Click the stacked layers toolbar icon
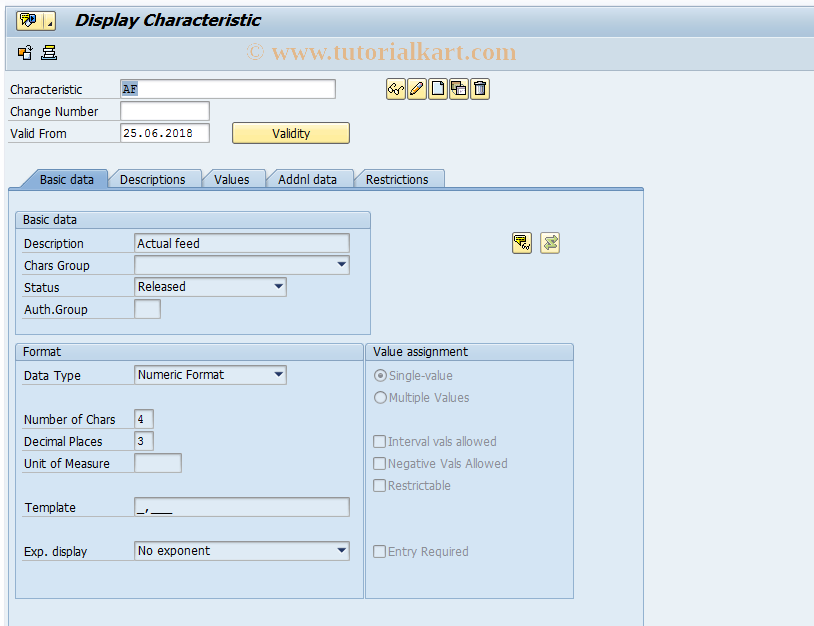 point(49,52)
